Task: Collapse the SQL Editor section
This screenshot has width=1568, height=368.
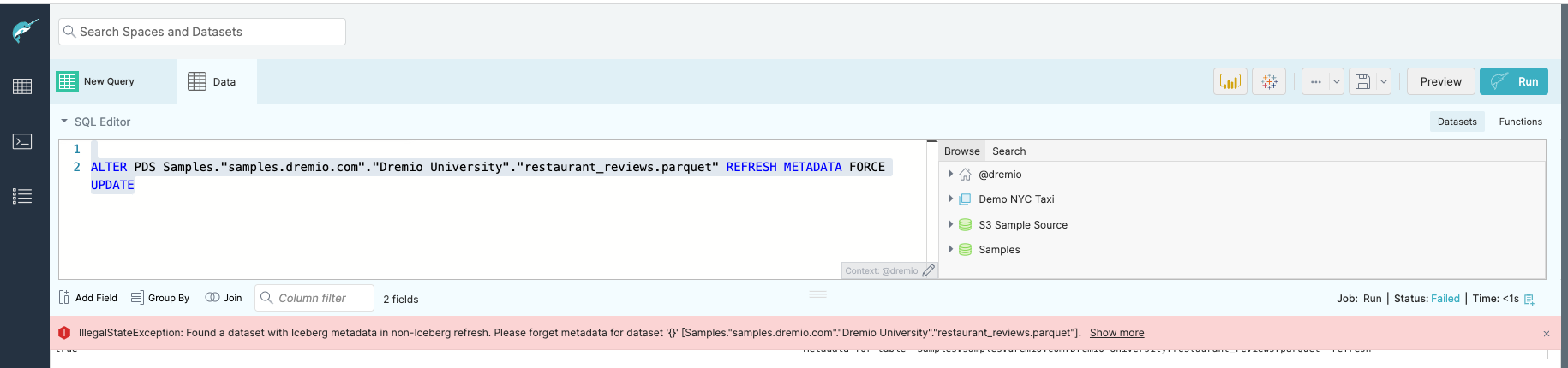Action: 64,122
